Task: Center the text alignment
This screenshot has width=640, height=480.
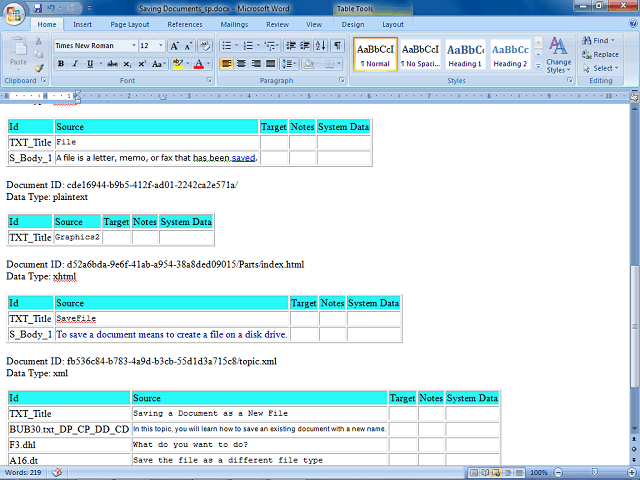Action: pyautogui.click(x=241, y=64)
